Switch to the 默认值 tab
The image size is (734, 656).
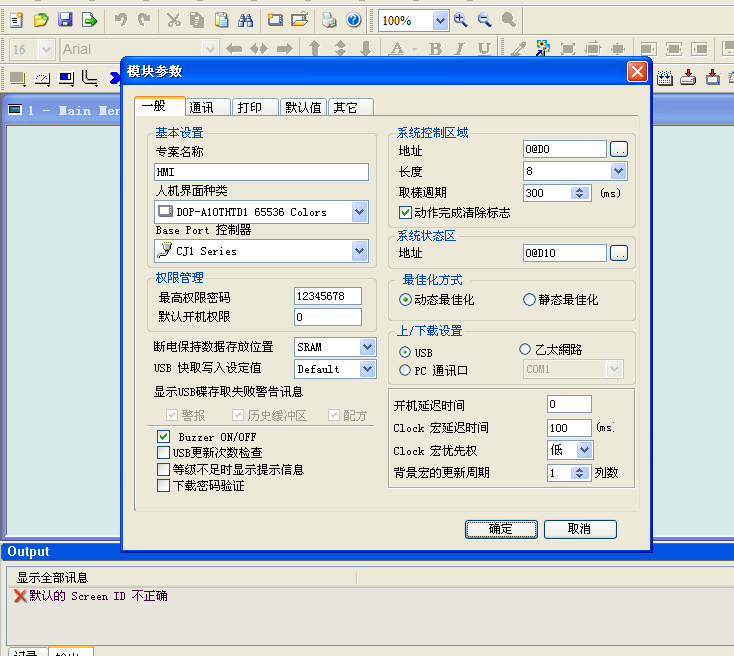pyautogui.click(x=302, y=108)
